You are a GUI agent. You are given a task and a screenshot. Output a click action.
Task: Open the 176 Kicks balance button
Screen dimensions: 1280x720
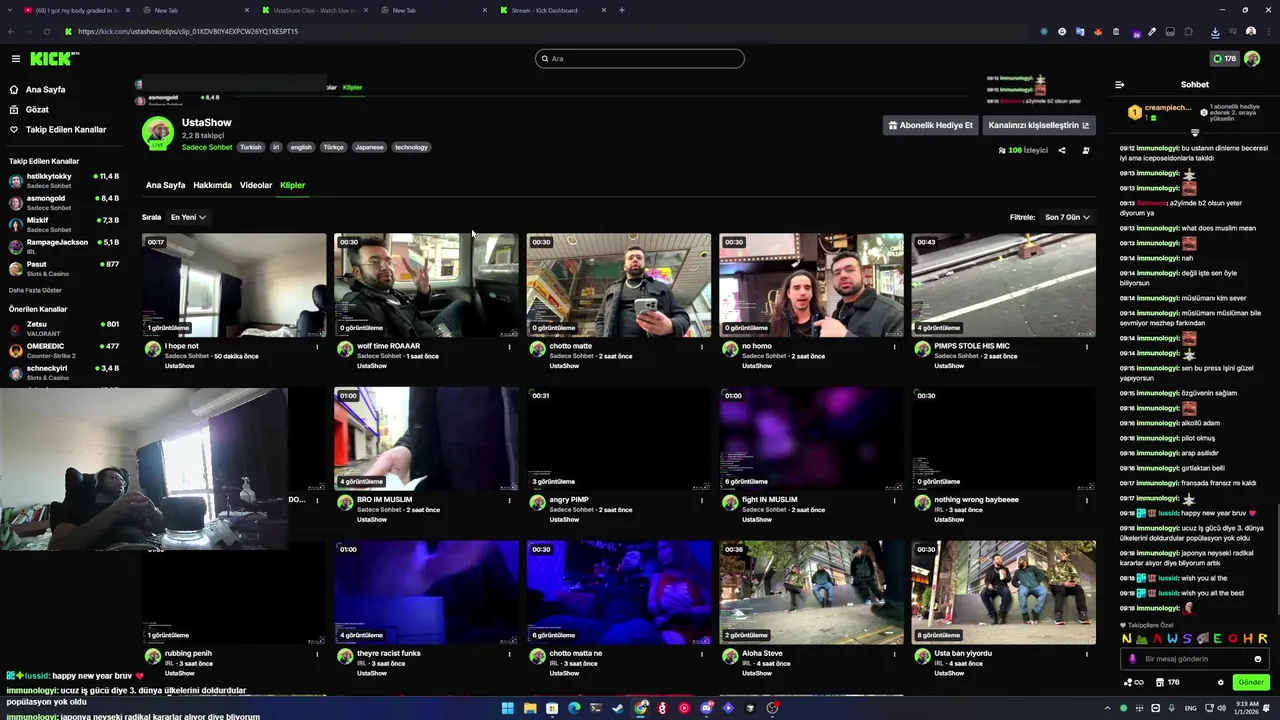(x=1224, y=59)
